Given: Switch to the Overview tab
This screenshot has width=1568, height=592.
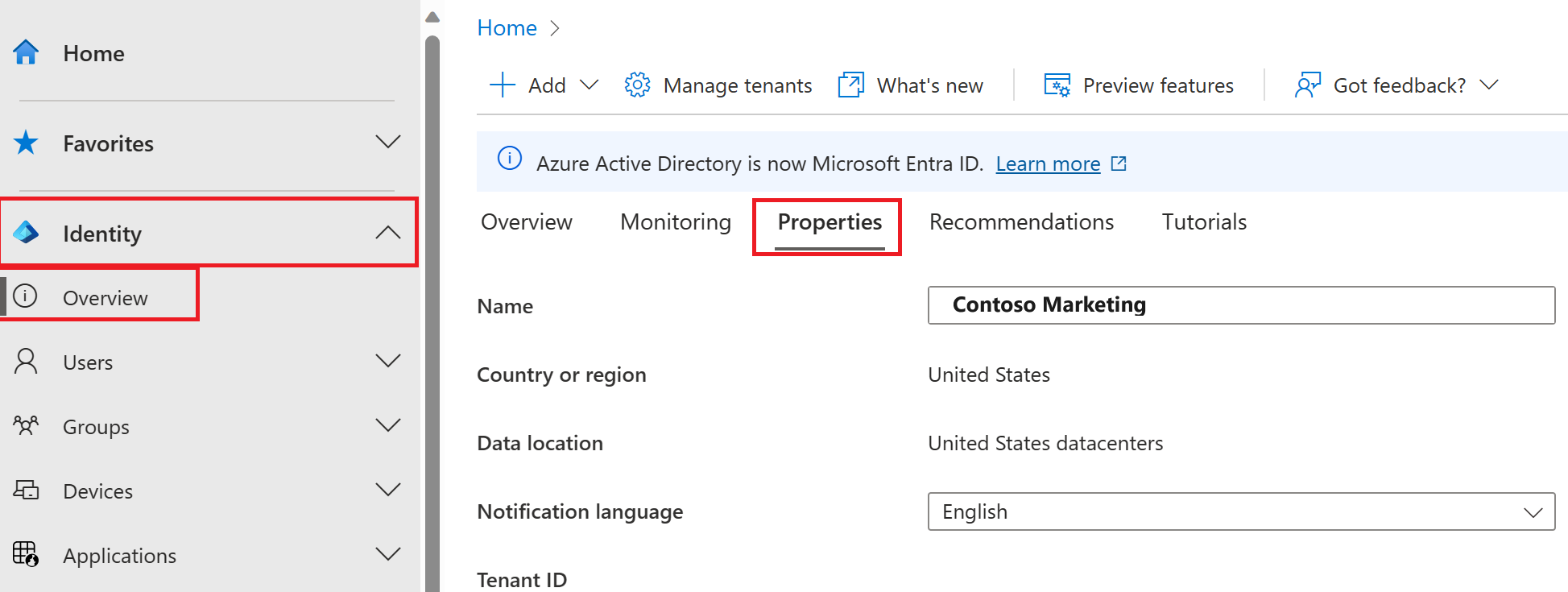Looking at the screenshot, I should 527,221.
